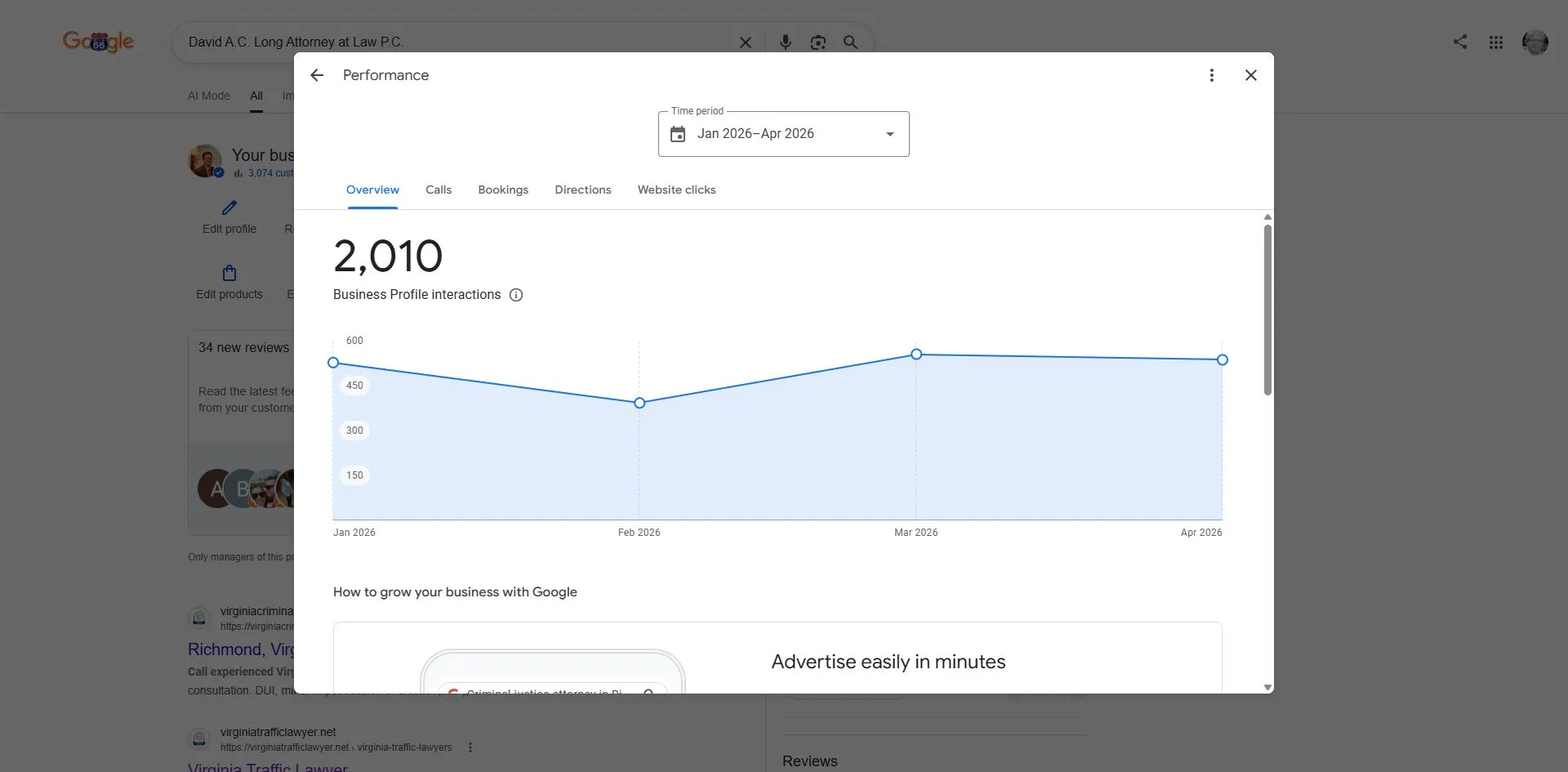
Task: Select the Feb 2026 data point on chart
Action: coord(639,403)
